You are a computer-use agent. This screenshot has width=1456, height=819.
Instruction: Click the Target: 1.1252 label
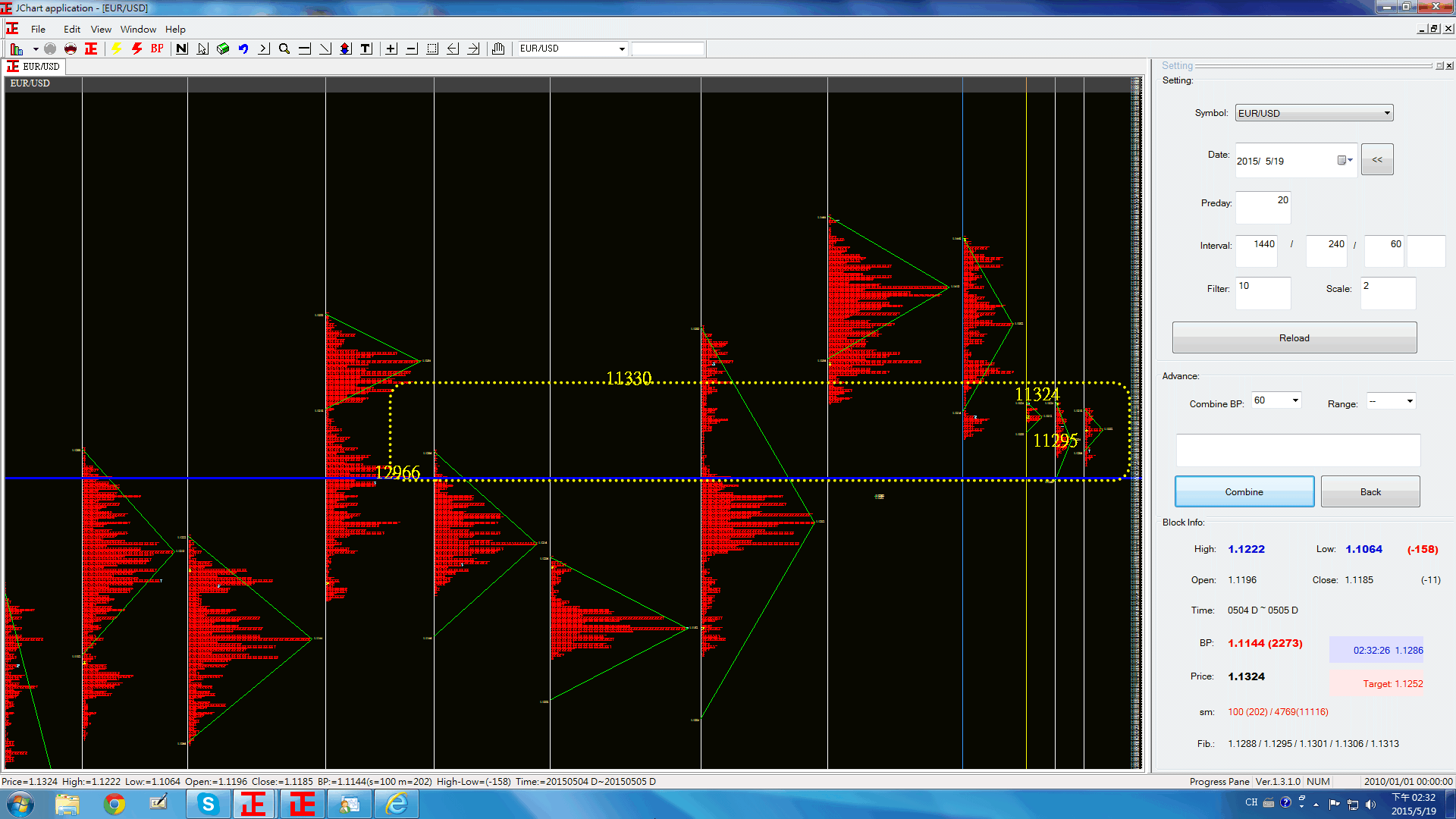click(1392, 683)
